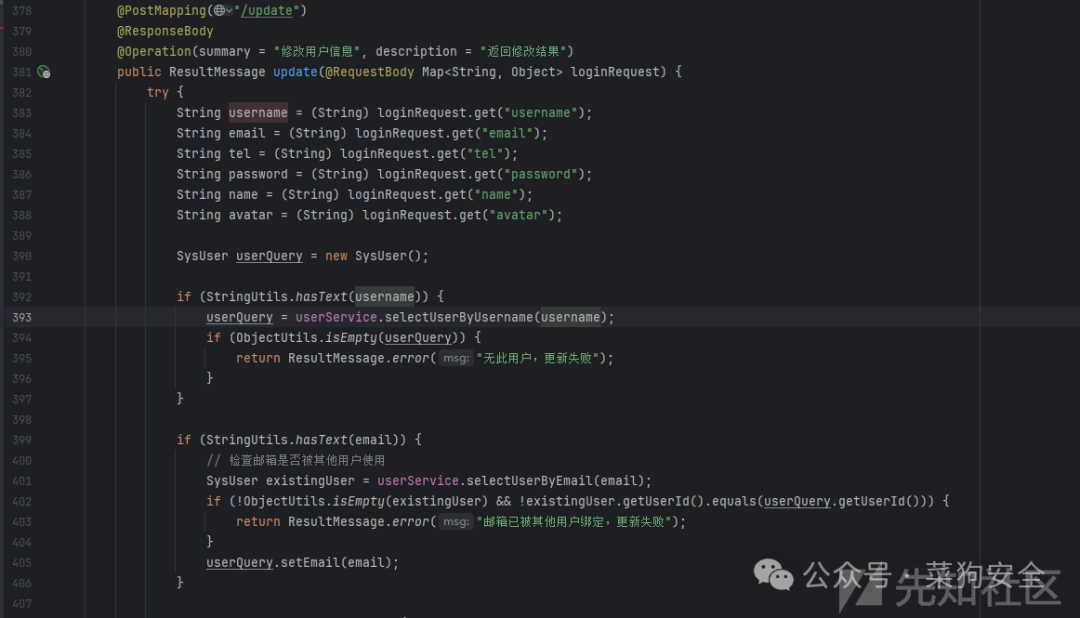Image resolution: width=1080 pixels, height=618 pixels.
Task: Click the highlighted username variable declaration
Action: tap(258, 112)
